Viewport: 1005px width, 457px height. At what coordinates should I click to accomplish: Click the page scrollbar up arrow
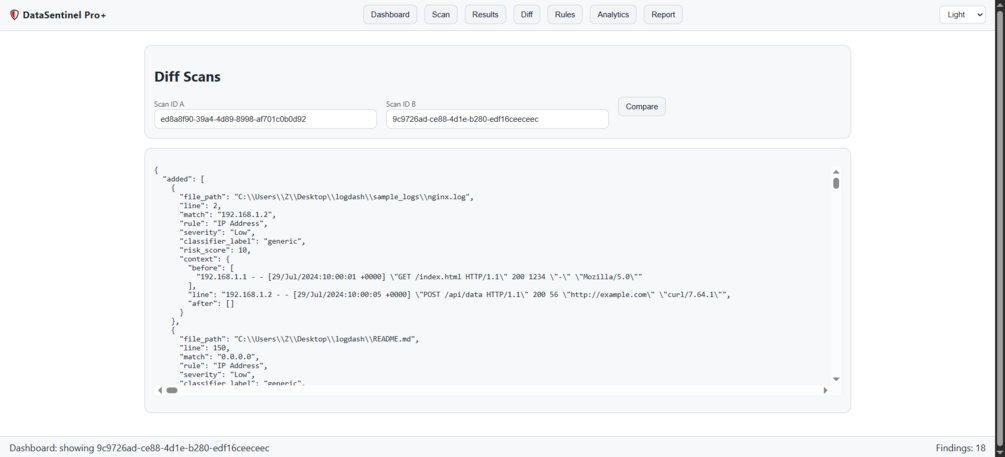(x=999, y=5)
